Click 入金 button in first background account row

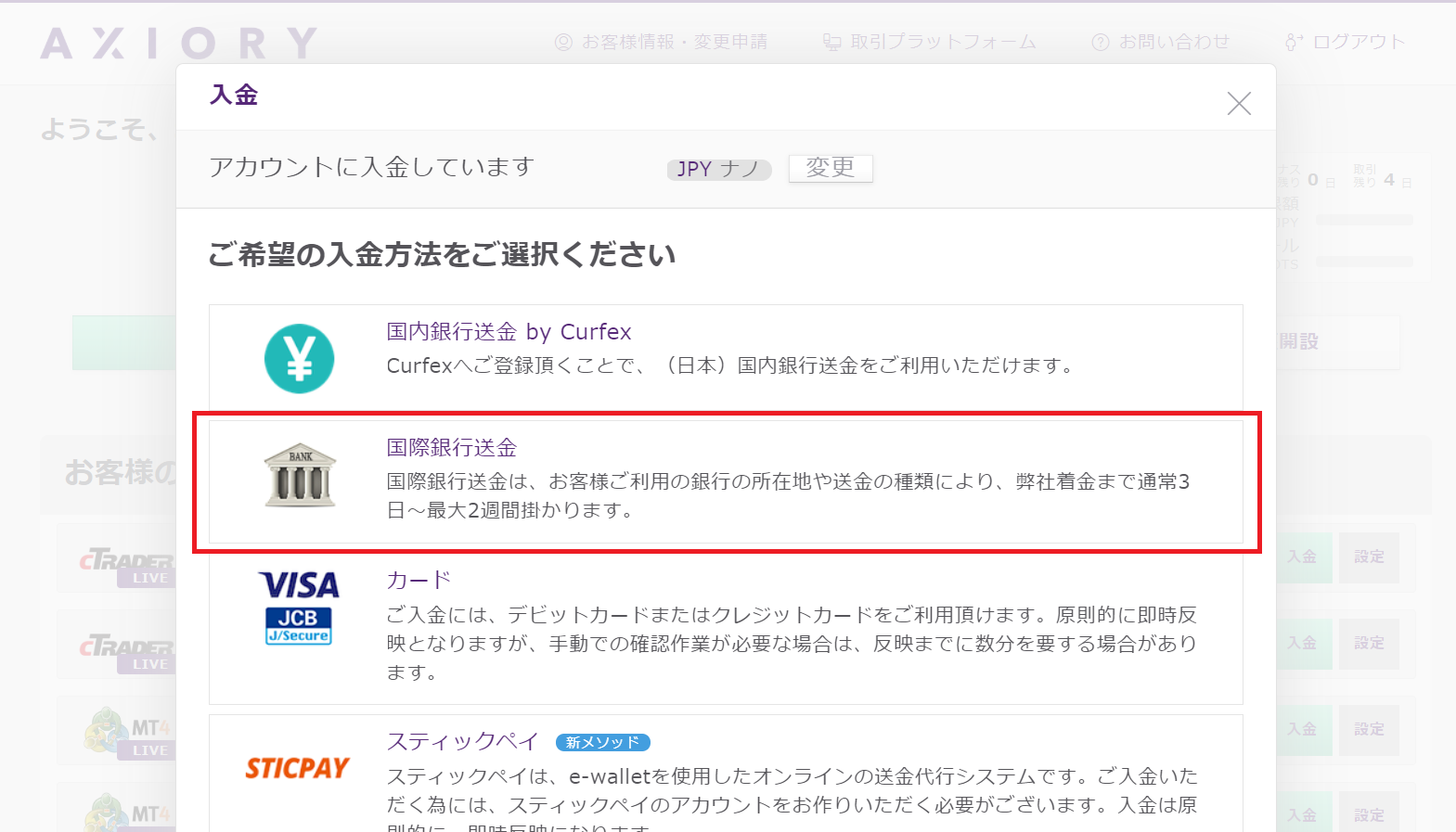1302,557
